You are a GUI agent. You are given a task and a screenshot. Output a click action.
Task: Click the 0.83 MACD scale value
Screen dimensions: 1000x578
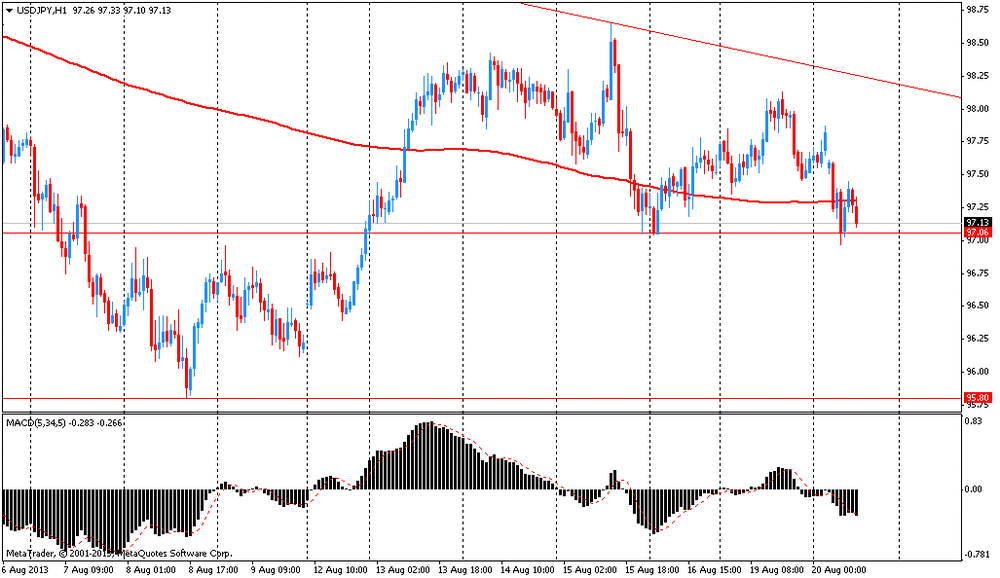[973, 421]
